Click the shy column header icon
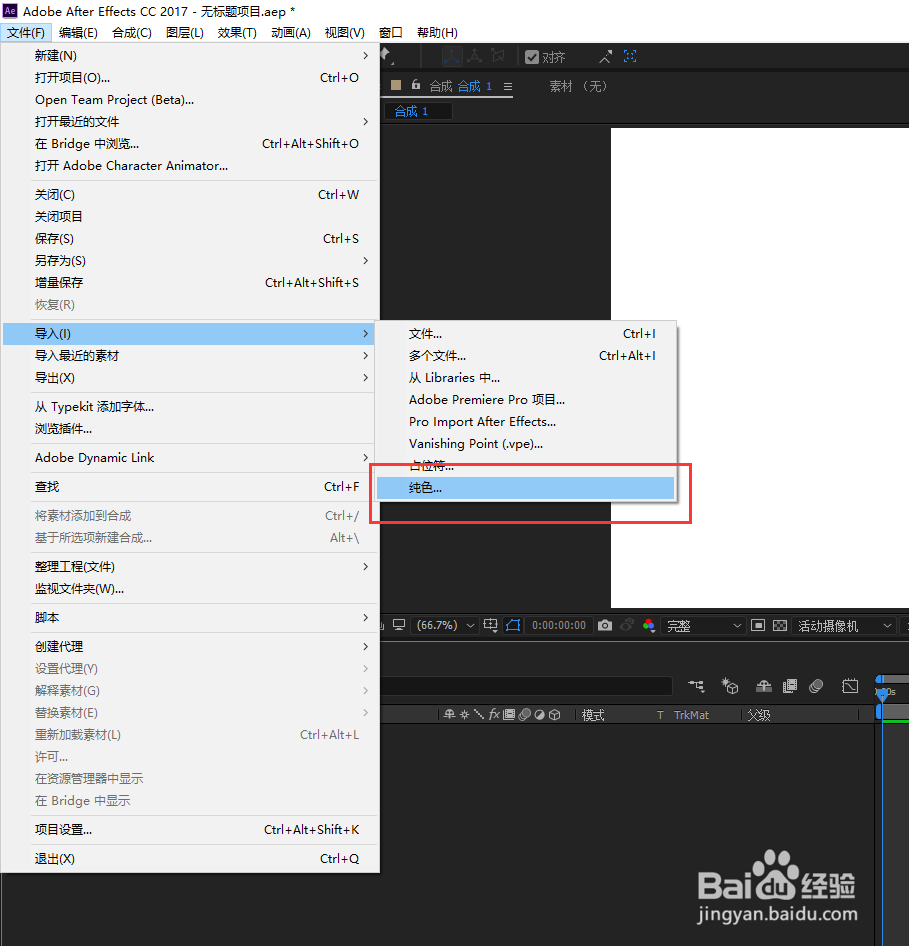 pos(449,714)
